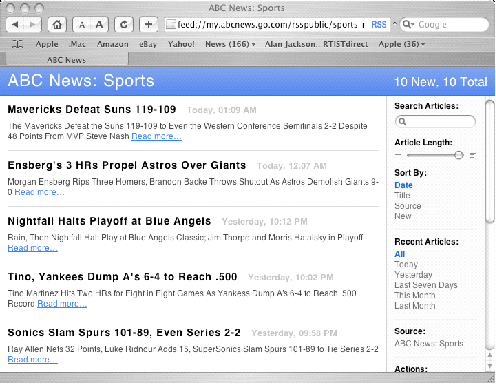Sort articles by Source
Image resolution: width=496 pixels, height=384 pixels.
click(408, 206)
